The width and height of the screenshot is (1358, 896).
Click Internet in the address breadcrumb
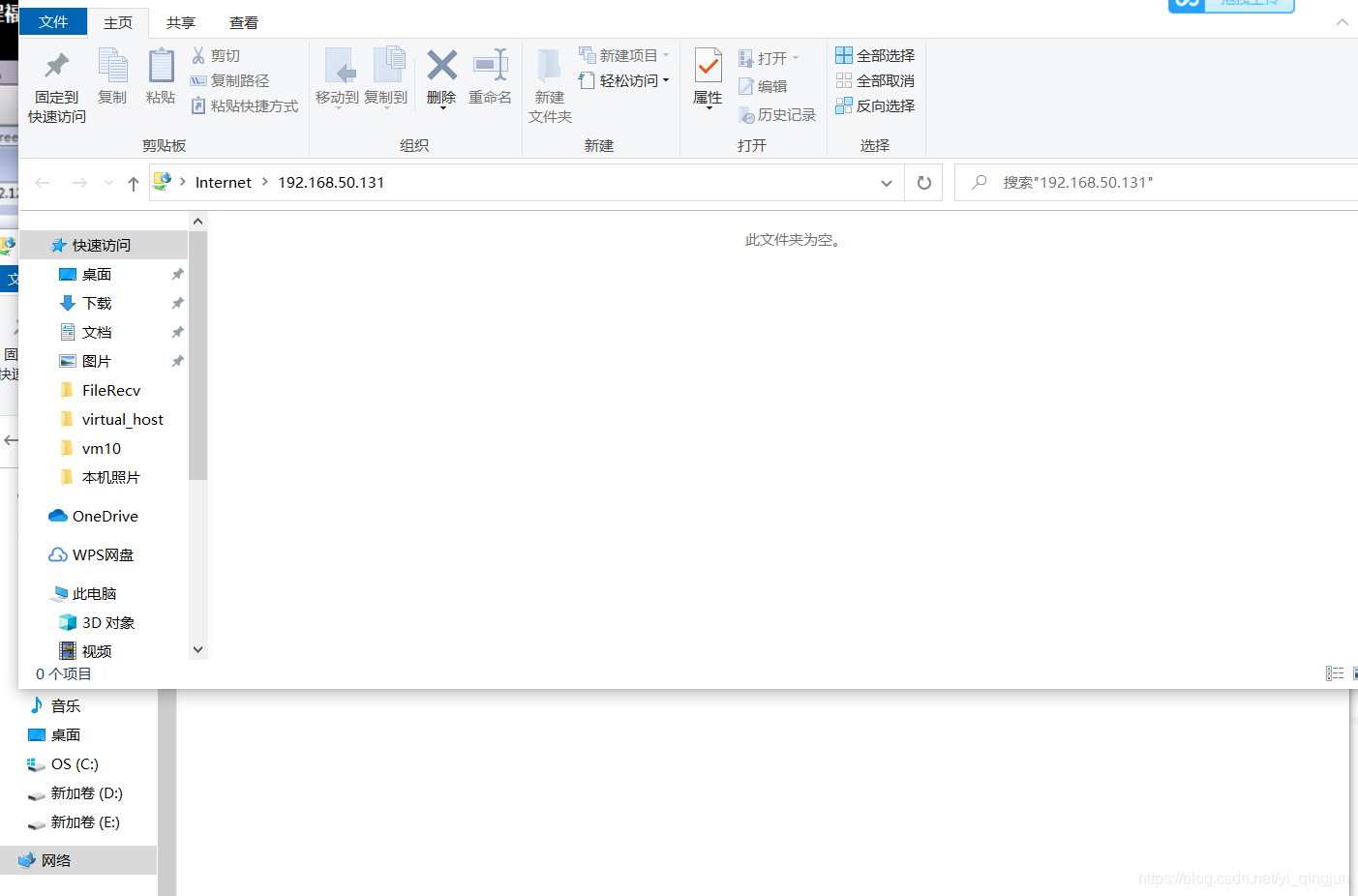(223, 182)
